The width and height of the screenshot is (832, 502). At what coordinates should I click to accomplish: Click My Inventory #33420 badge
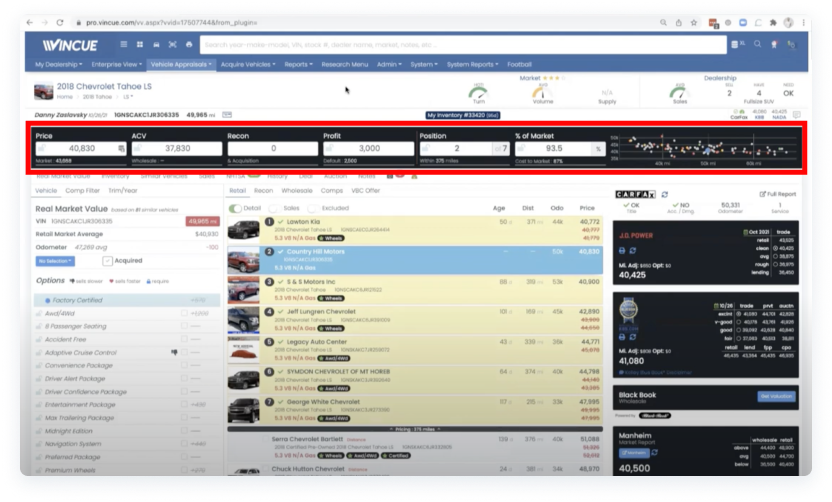click(463, 115)
